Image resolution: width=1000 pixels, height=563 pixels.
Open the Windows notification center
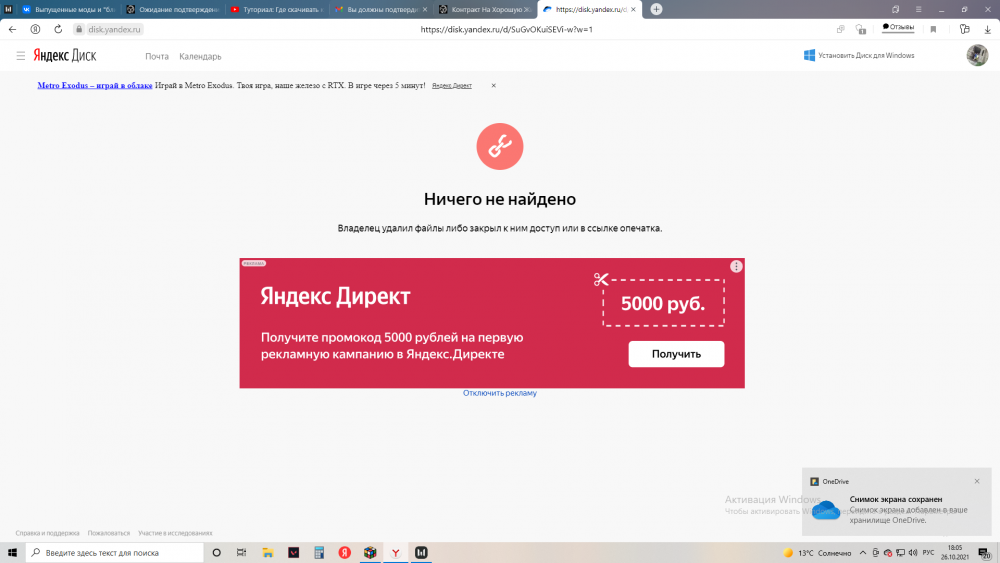coord(985,553)
